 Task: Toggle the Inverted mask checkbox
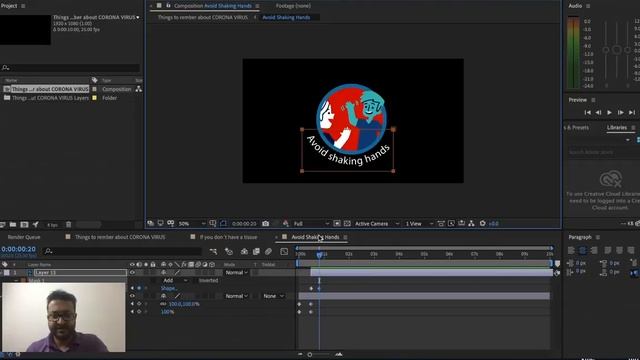point(195,280)
